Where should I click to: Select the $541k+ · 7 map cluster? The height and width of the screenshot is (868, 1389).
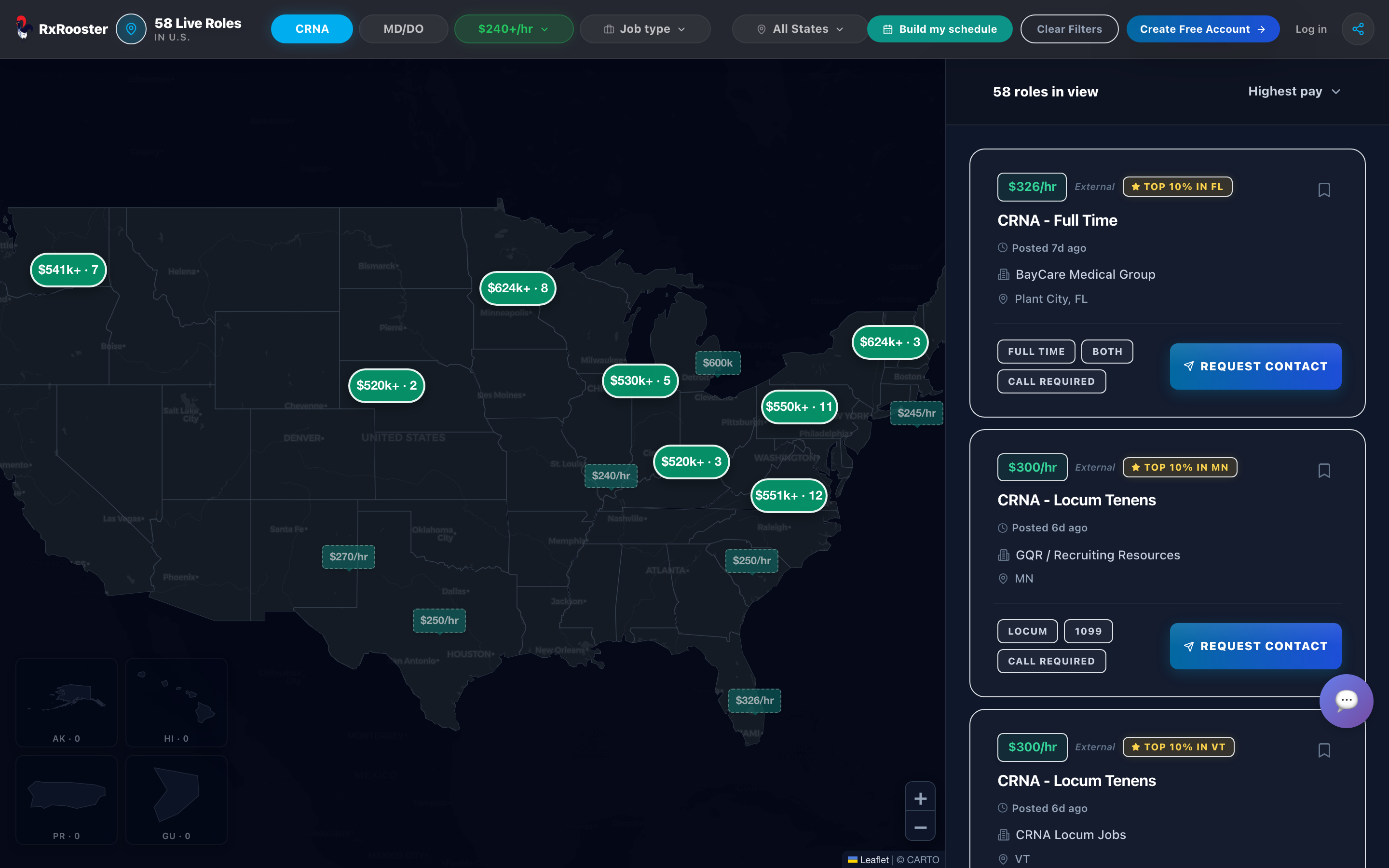click(68, 270)
